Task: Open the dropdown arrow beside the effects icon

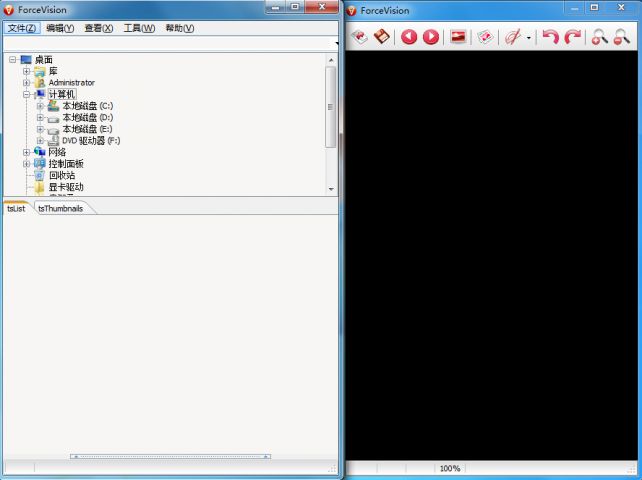Action: [x=528, y=38]
